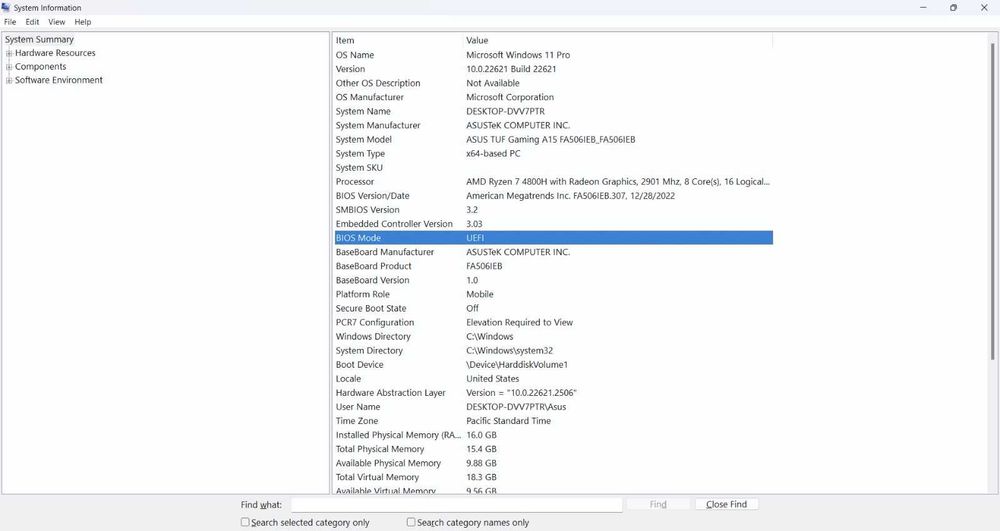Screen dimensions: 1000x531
Task: Select Hardware Resources tree item
Action: 55,54
